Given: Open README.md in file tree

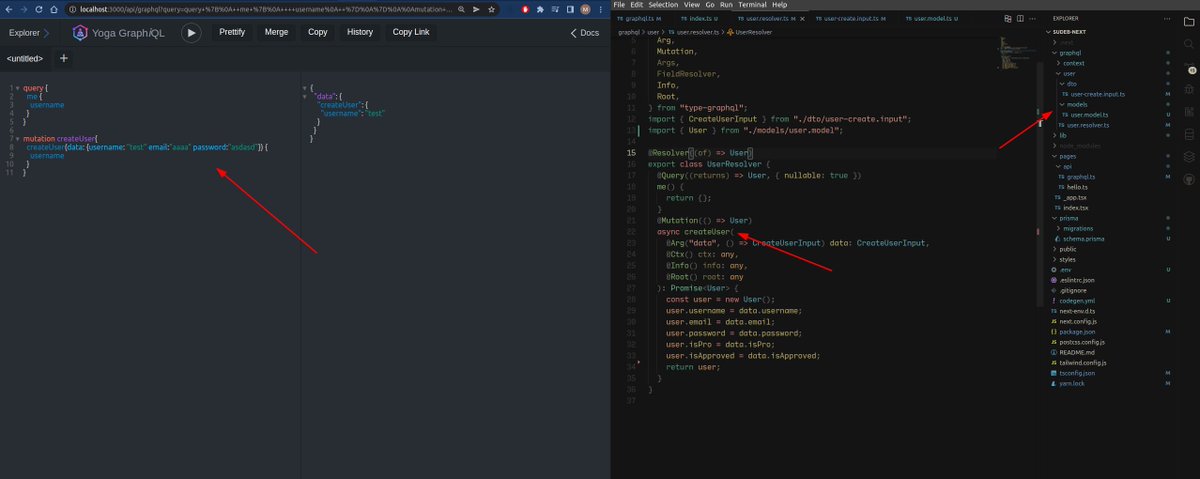Looking at the screenshot, I should coord(1075,352).
